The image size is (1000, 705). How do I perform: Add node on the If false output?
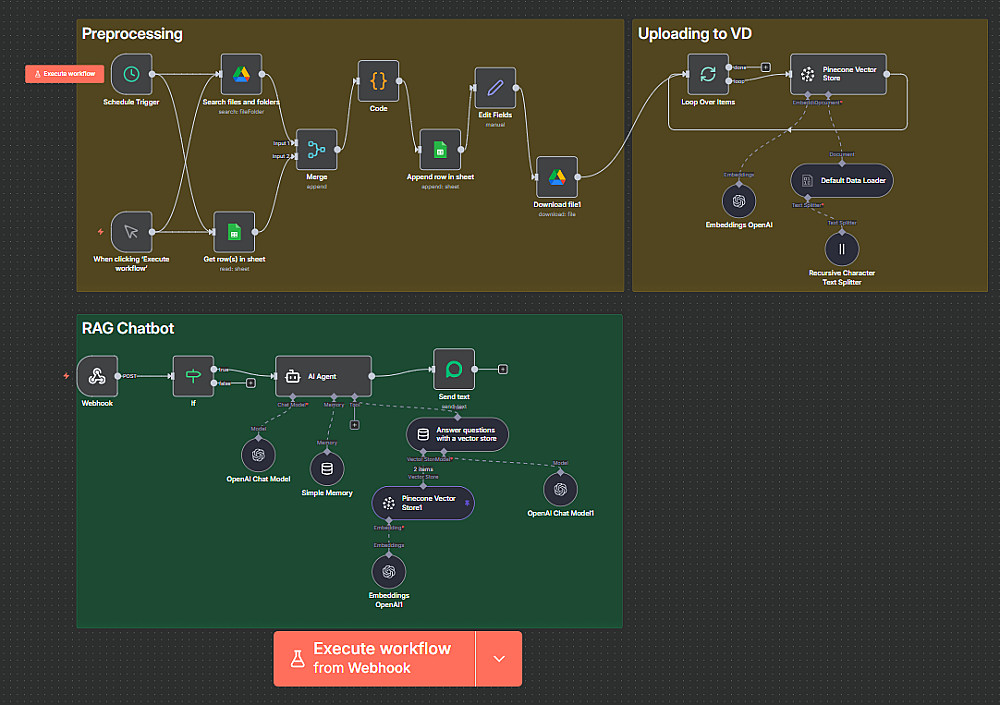coord(251,383)
